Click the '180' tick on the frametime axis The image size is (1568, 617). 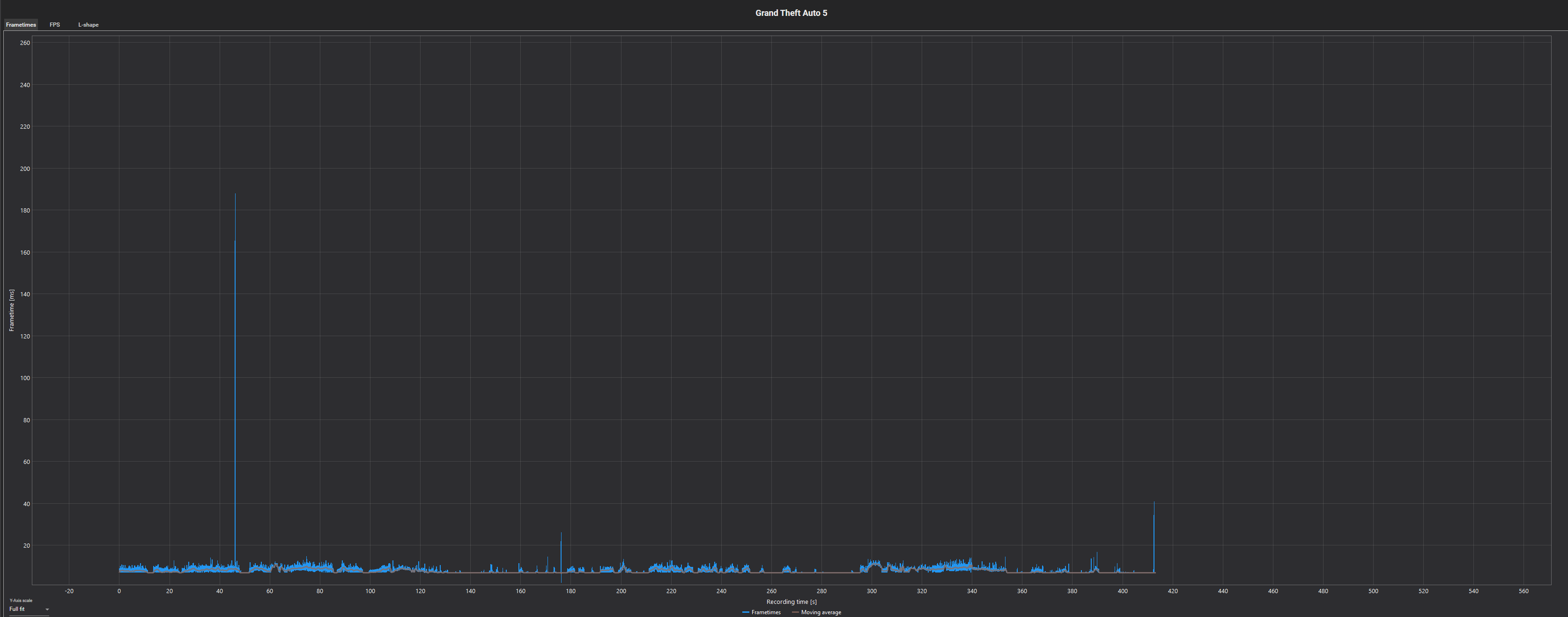25,211
